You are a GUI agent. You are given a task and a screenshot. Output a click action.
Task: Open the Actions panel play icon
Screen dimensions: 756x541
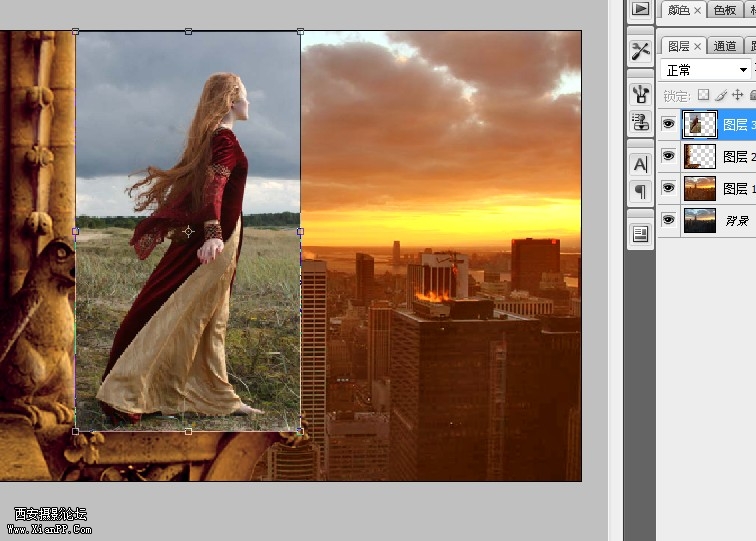coord(640,9)
